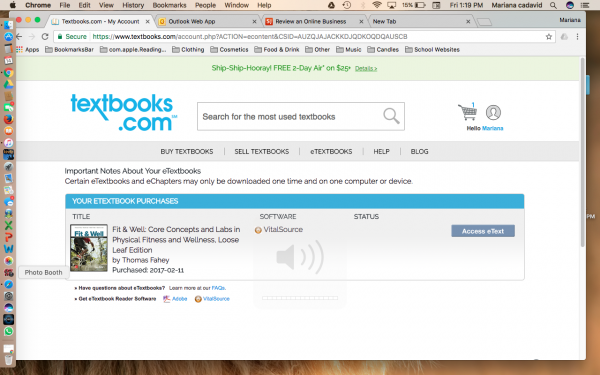
Task: Open Safari from the Dock
Action: [x=8, y=284]
